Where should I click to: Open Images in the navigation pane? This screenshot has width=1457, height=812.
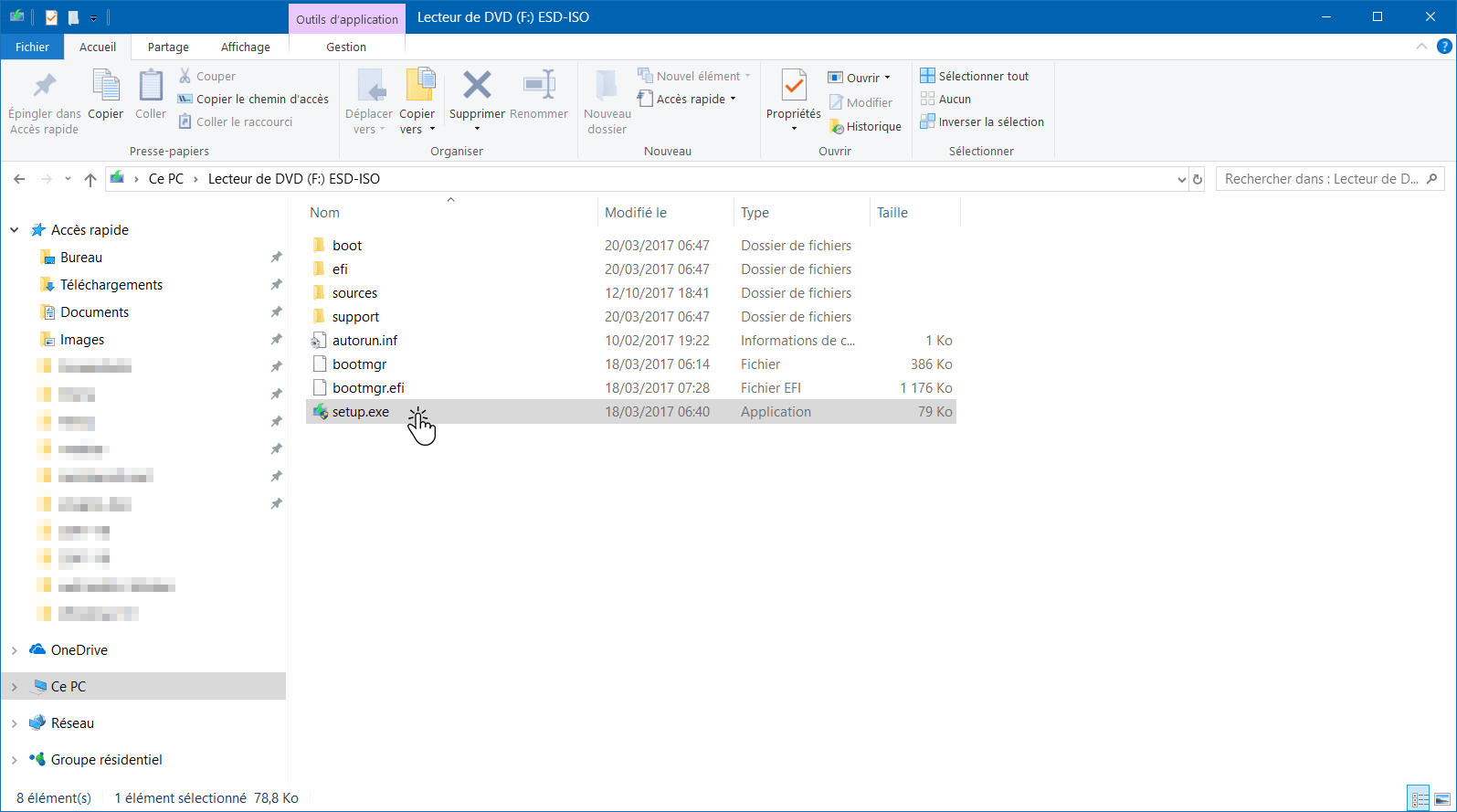(82, 340)
